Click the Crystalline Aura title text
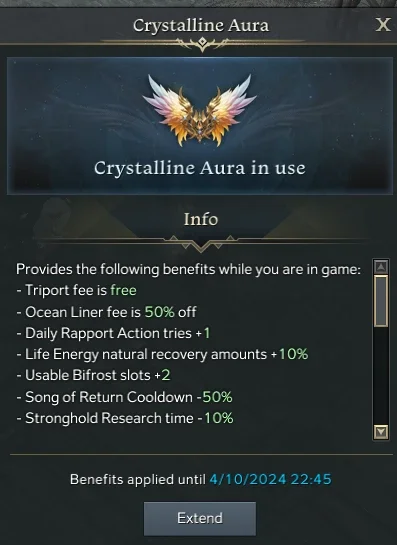 point(201,25)
